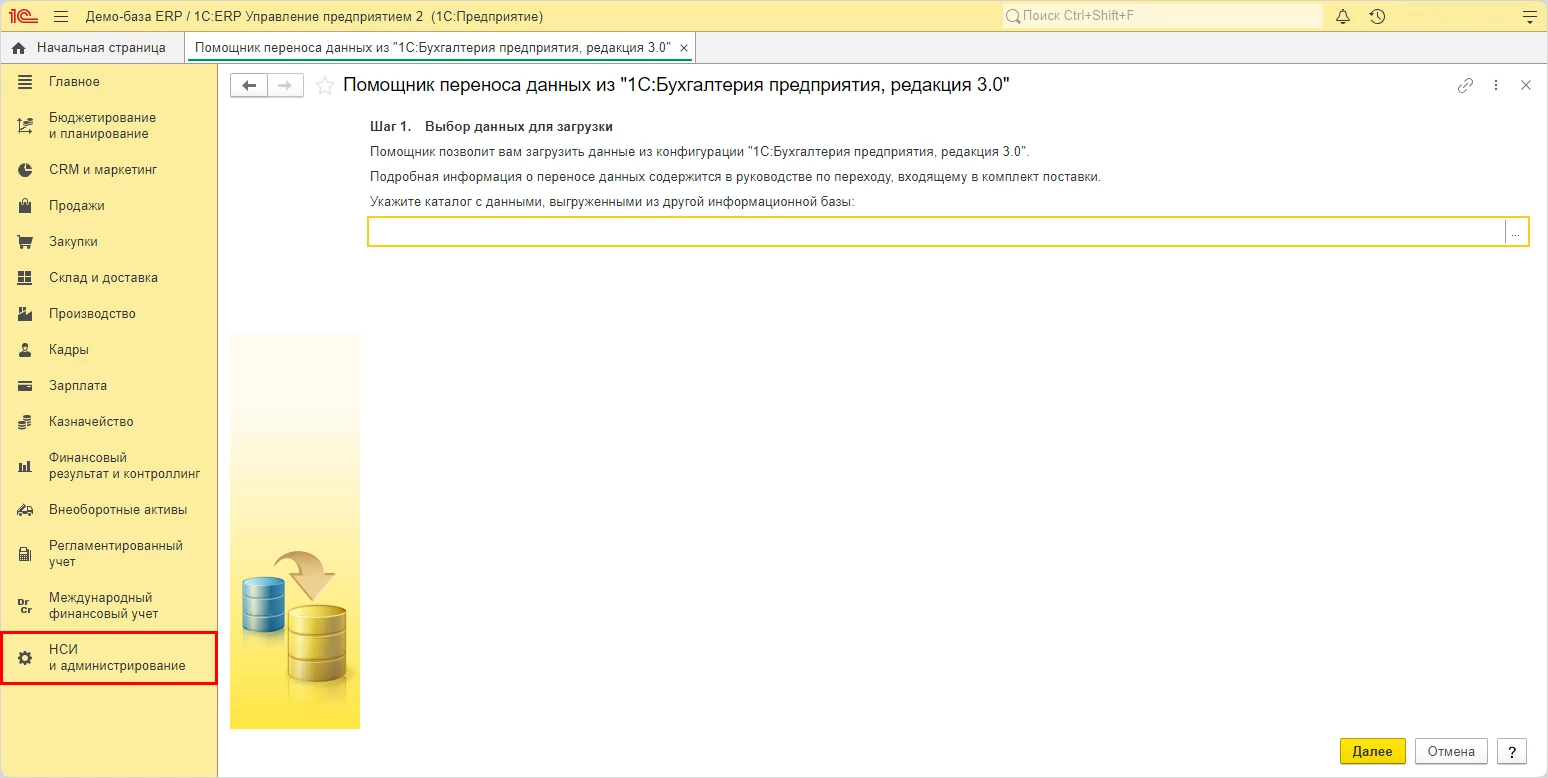Click the home icon of Начальная страница
Image resolution: width=1548 pixels, height=778 pixels.
click(18, 48)
